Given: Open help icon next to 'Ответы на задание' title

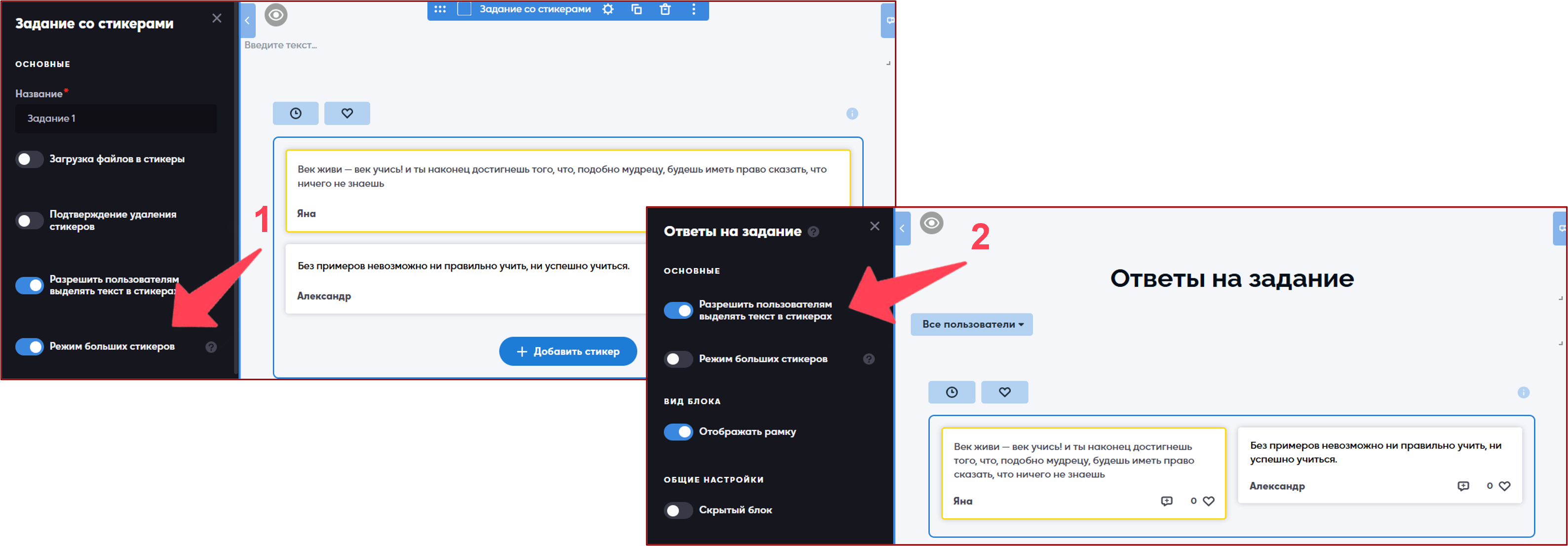Looking at the screenshot, I should [x=813, y=232].
